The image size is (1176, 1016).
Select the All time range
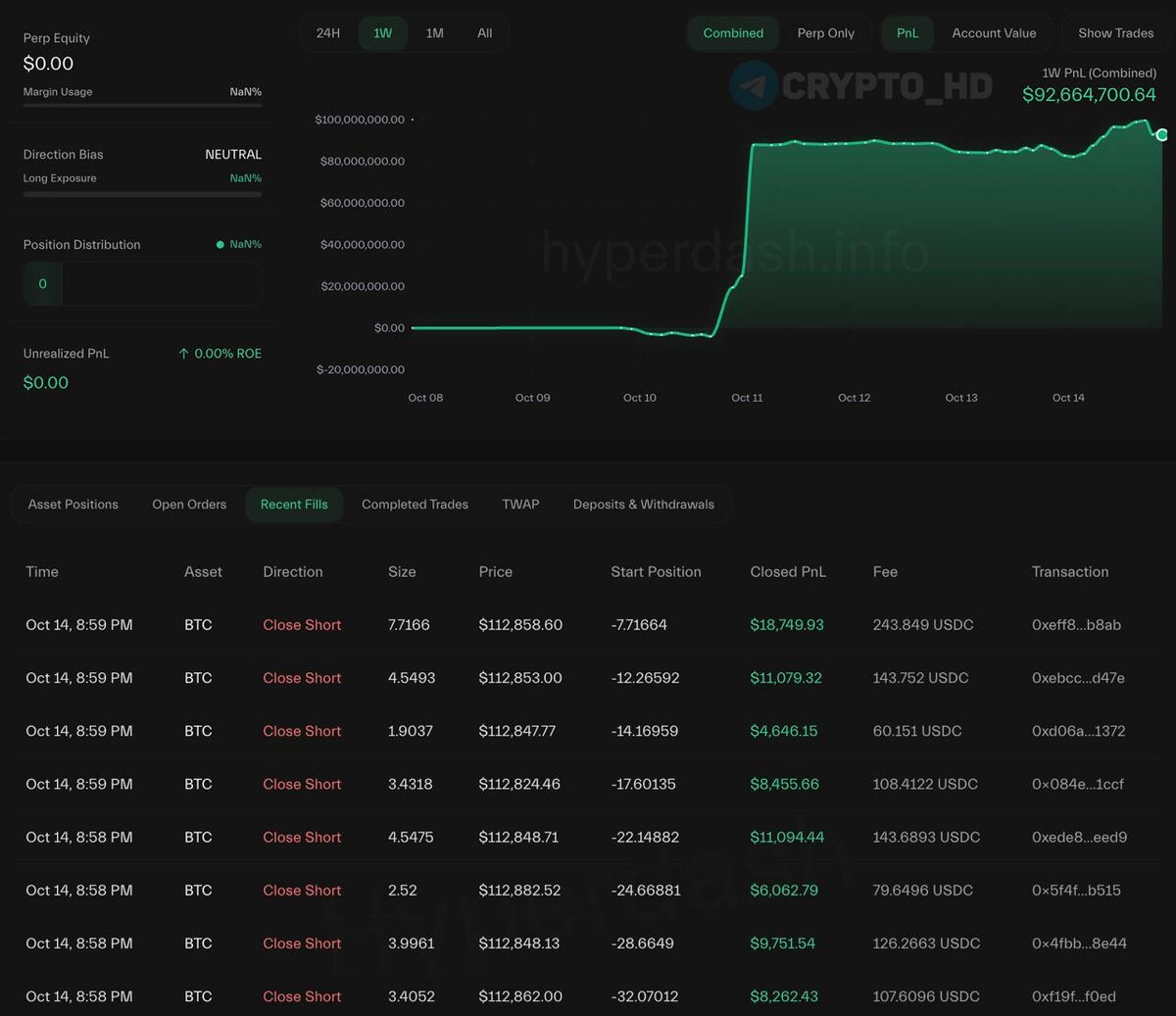pyautogui.click(x=484, y=33)
